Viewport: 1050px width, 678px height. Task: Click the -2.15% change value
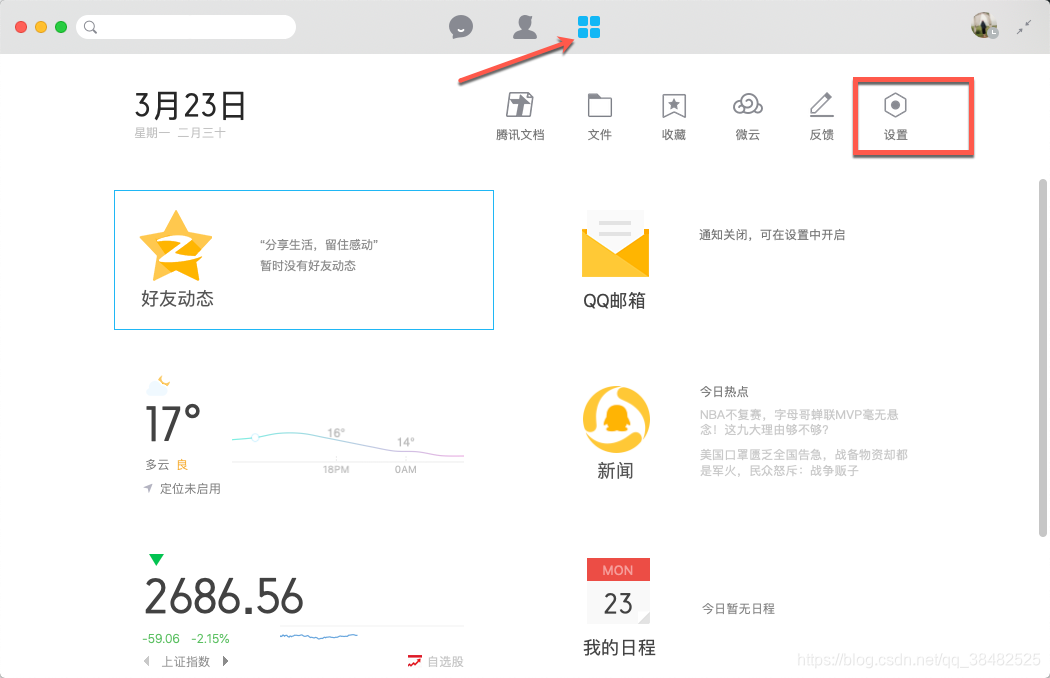tap(210, 638)
